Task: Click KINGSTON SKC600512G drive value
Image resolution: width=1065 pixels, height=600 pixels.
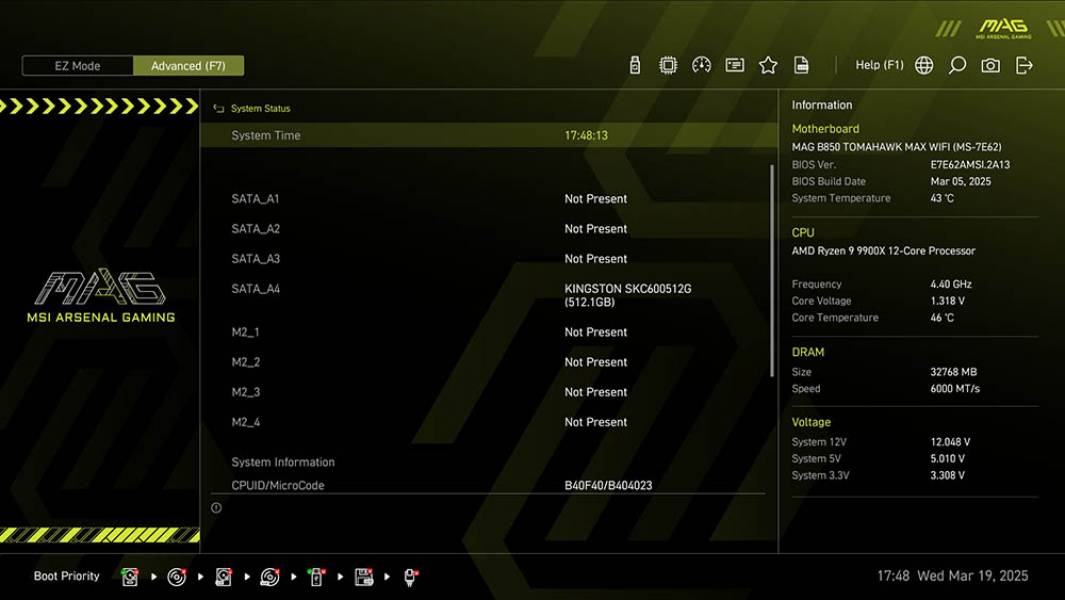Action: coord(628,295)
